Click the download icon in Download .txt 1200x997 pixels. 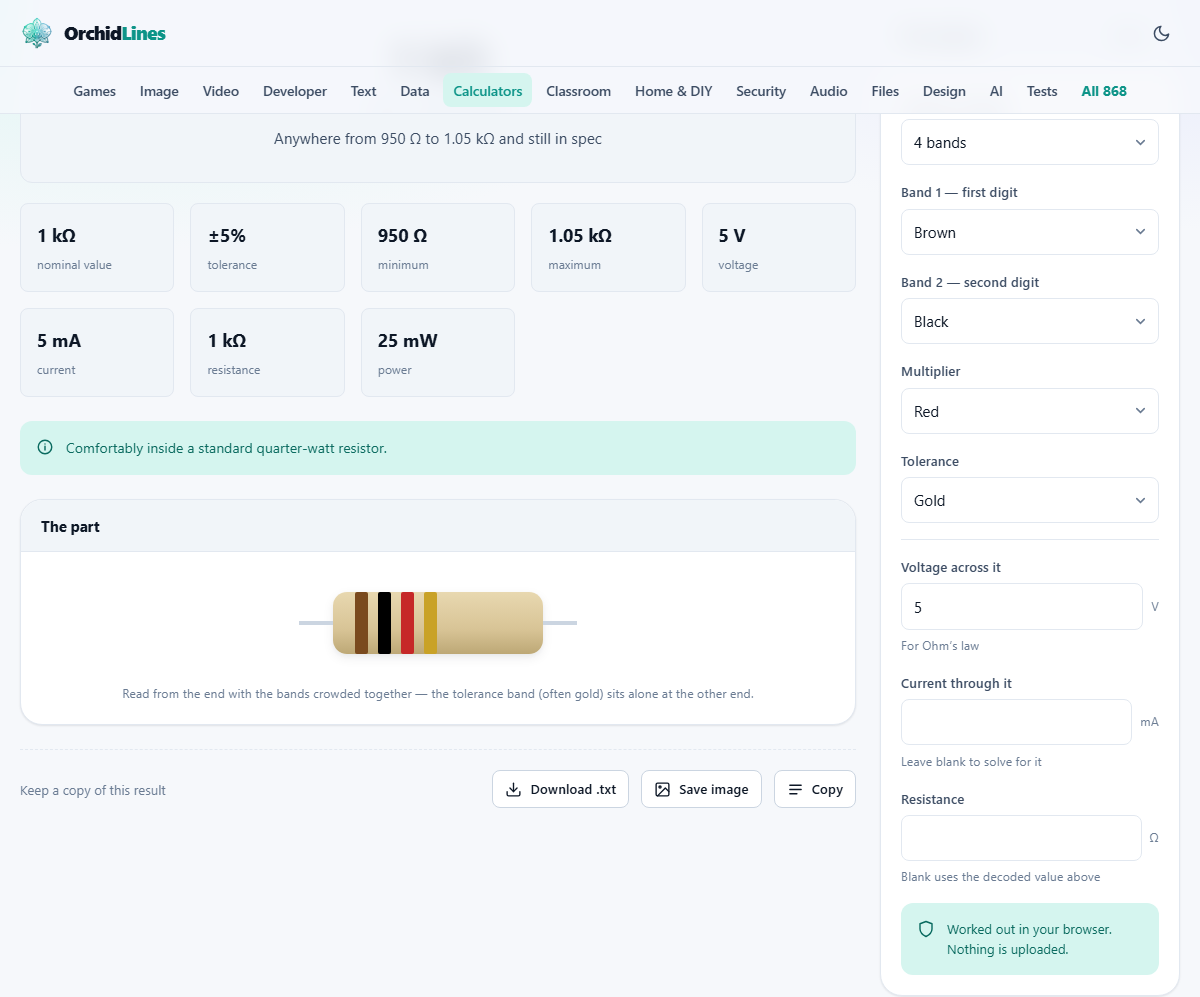coord(513,789)
